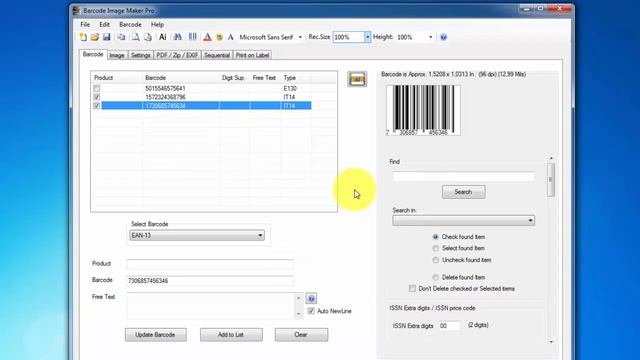This screenshot has width=640, height=360.
Task: Click the binoculars Find toolbar icon
Action: 178,37
